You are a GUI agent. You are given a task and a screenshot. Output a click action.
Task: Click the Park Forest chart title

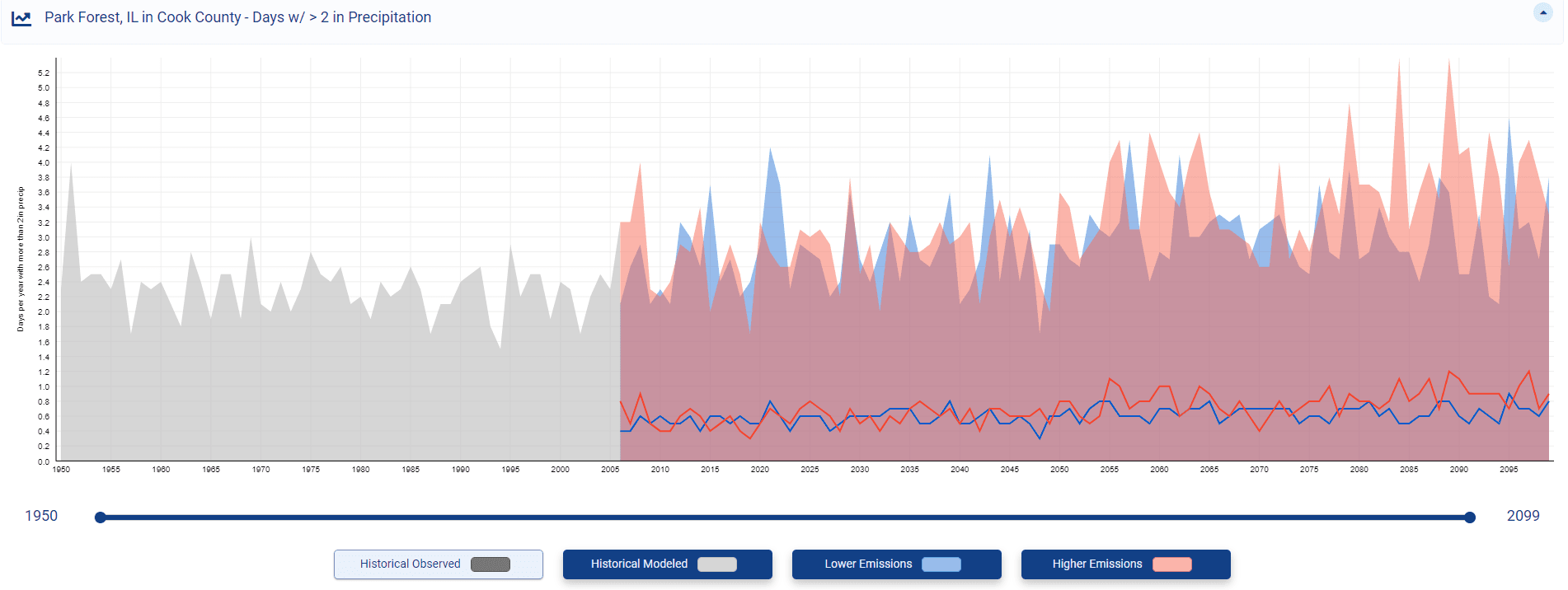pyautogui.click(x=237, y=17)
